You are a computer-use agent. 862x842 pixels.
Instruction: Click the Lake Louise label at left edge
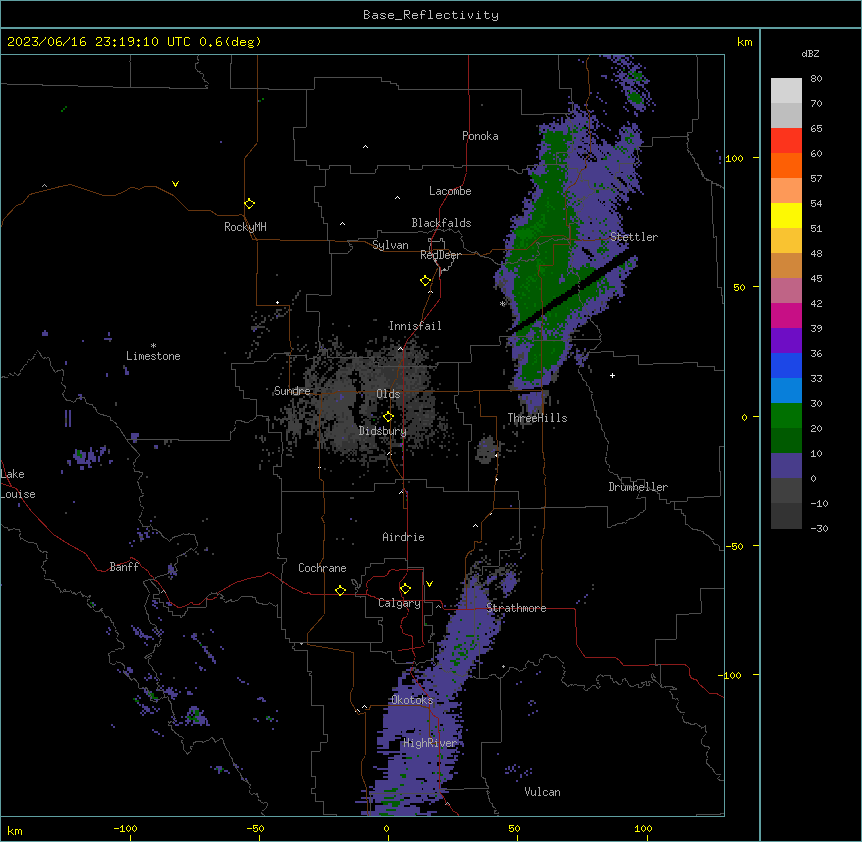coord(18,484)
